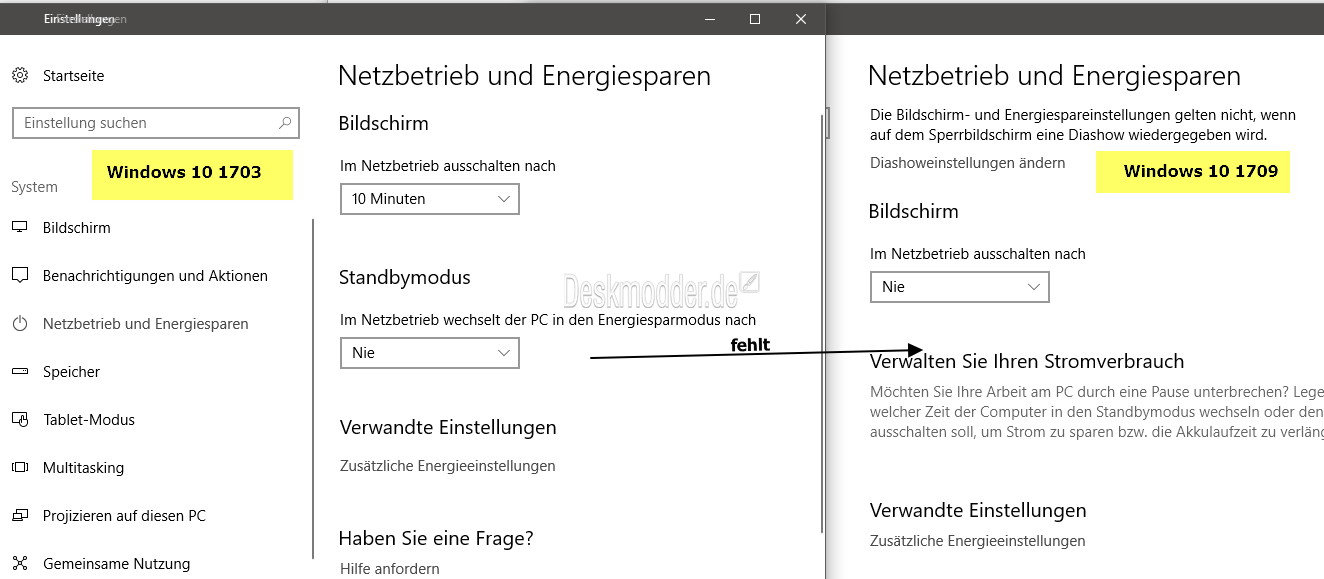The height and width of the screenshot is (579, 1324).
Task: Click the Multitasking icon
Action: pos(19,467)
